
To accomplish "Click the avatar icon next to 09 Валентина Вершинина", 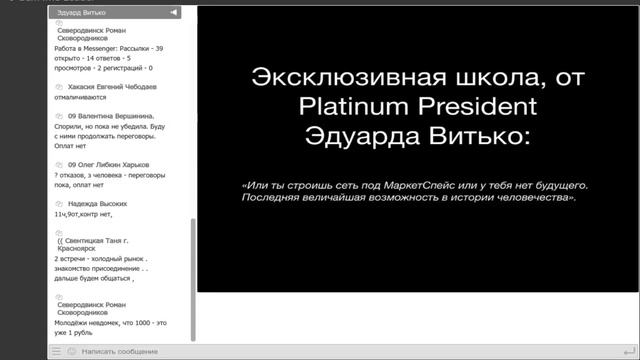I will click(x=59, y=116).
